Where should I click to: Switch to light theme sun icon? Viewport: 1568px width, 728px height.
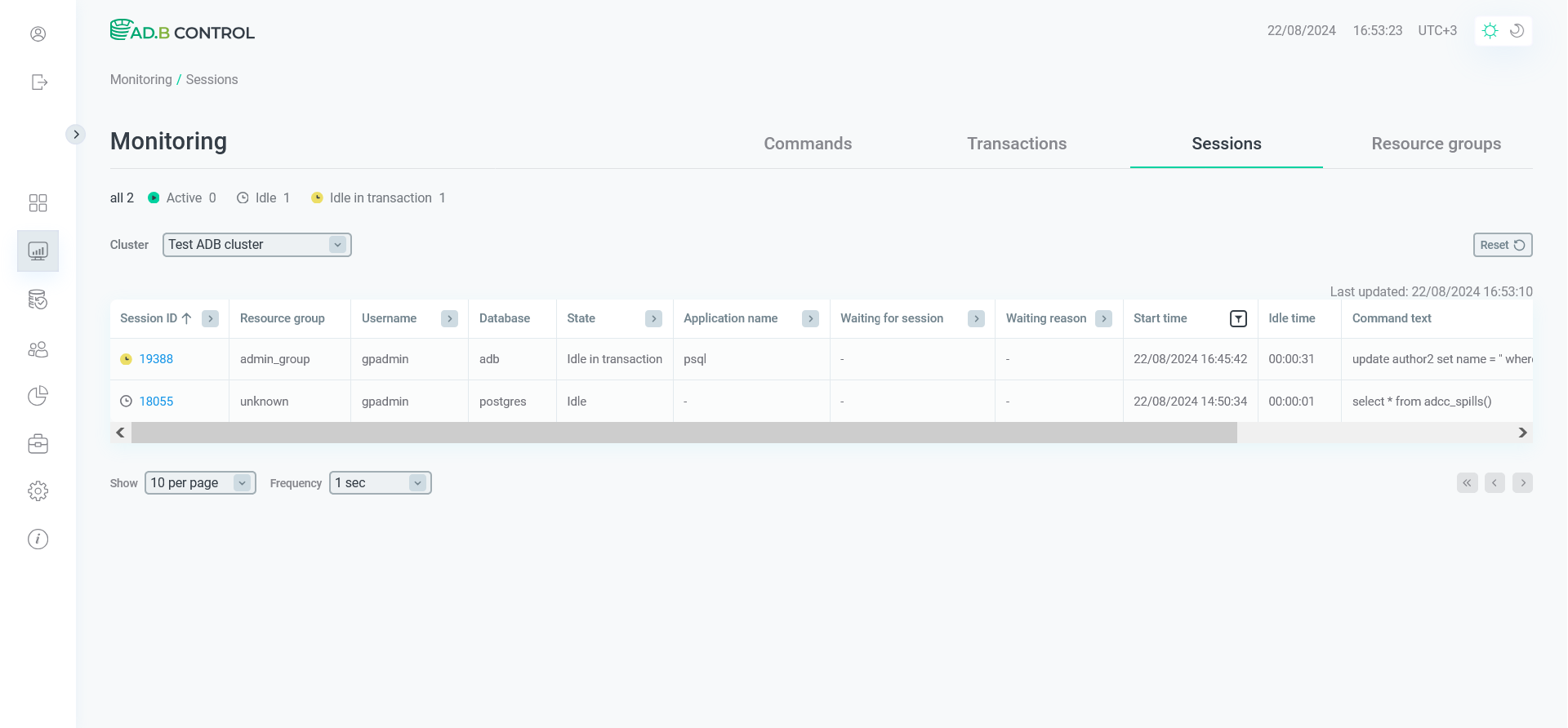pos(1490,31)
